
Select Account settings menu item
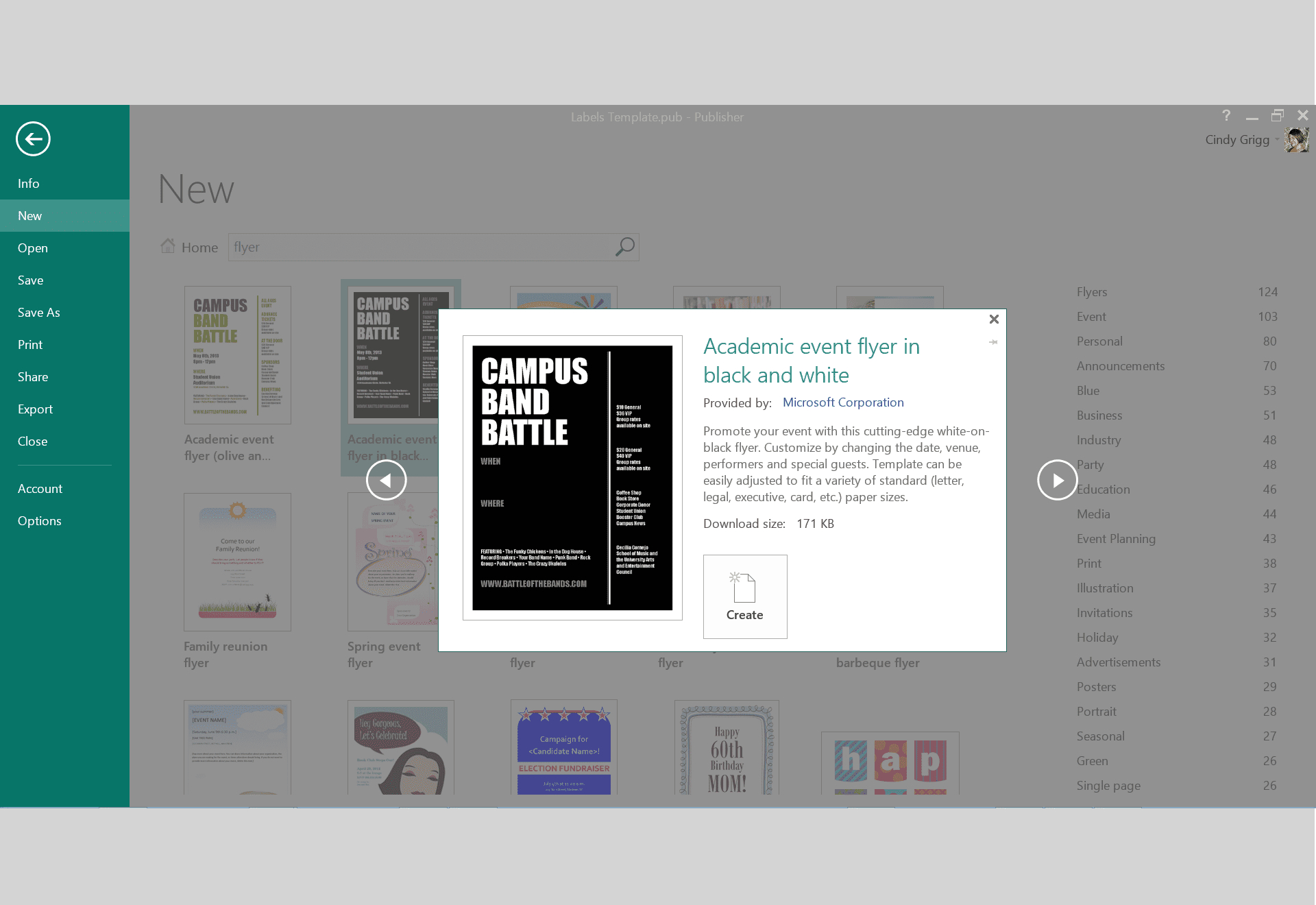coord(41,490)
